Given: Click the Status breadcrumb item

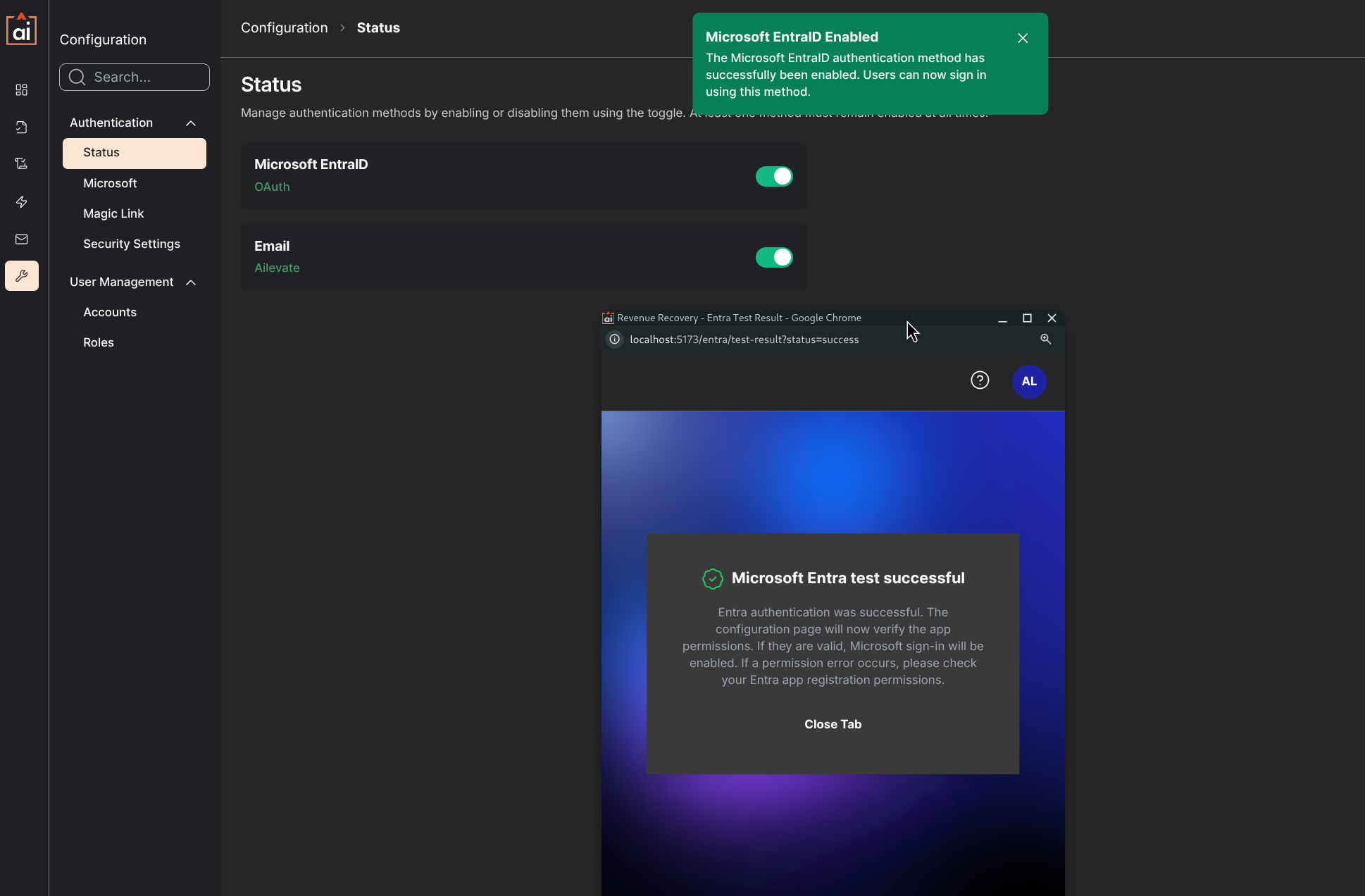Looking at the screenshot, I should coord(378,27).
